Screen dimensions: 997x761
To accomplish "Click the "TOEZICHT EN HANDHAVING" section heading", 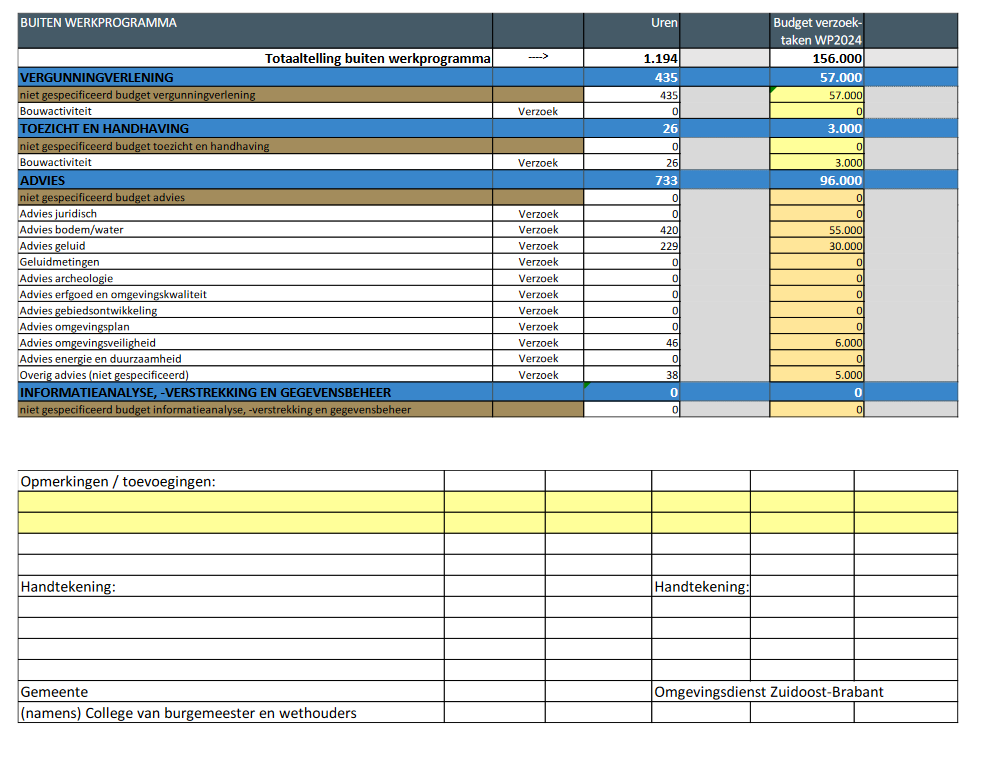I will click(x=104, y=128).
